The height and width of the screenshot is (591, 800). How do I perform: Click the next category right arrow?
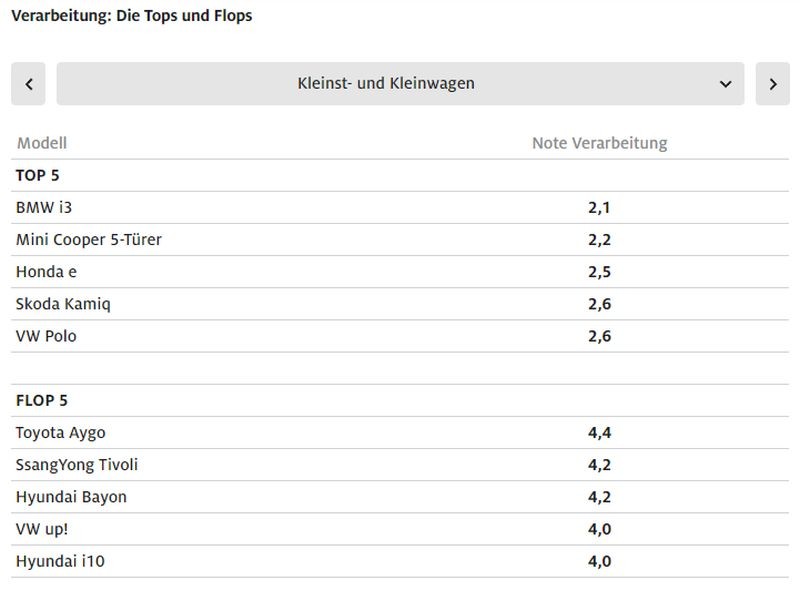[772, 84]
